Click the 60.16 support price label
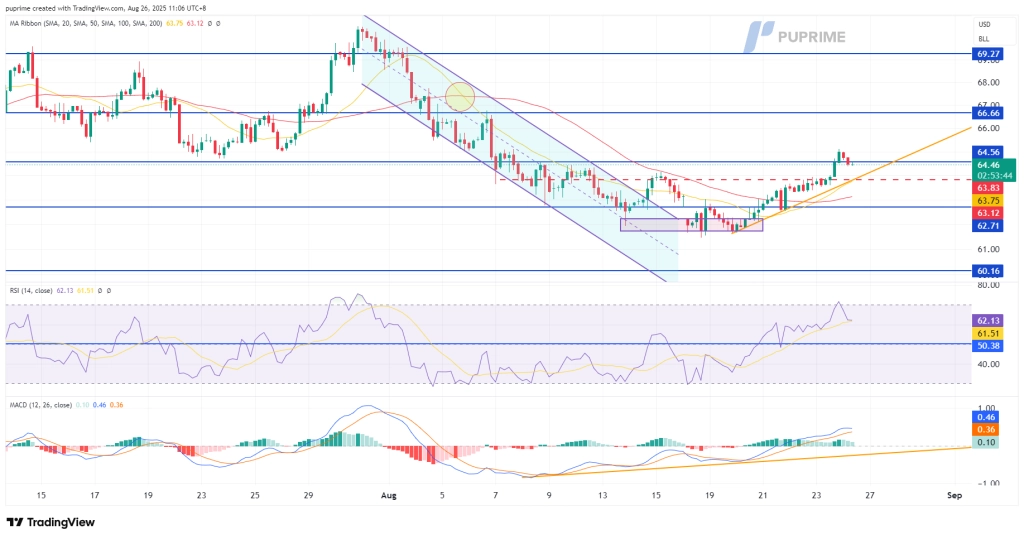The image size is (1024, 539). click(x=989, y=270)
